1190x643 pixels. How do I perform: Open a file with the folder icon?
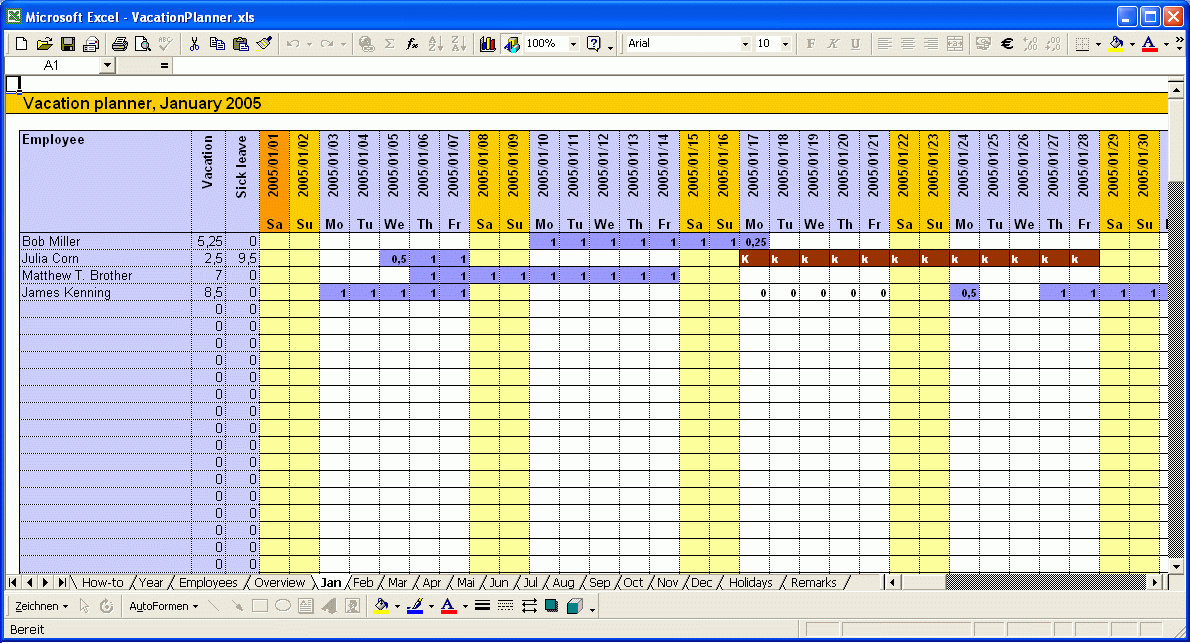point(45,44)
